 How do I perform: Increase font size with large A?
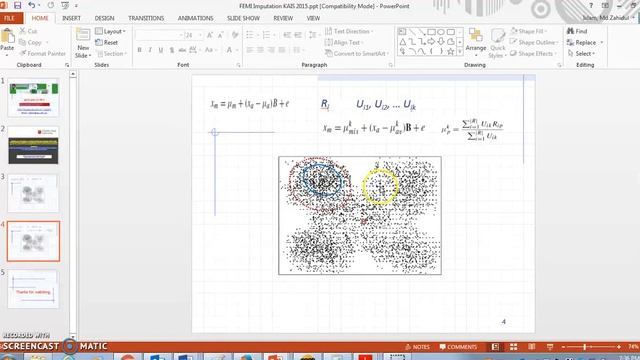[210, 36]
